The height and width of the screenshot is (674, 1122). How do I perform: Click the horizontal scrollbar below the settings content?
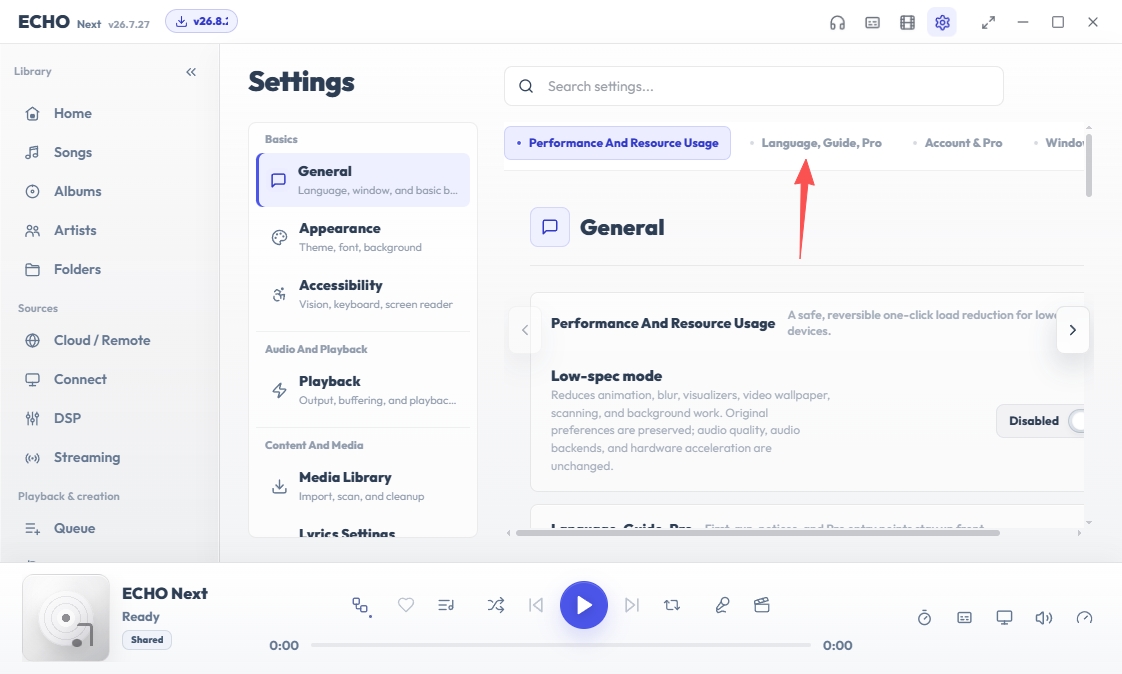[x=758, y=532]
